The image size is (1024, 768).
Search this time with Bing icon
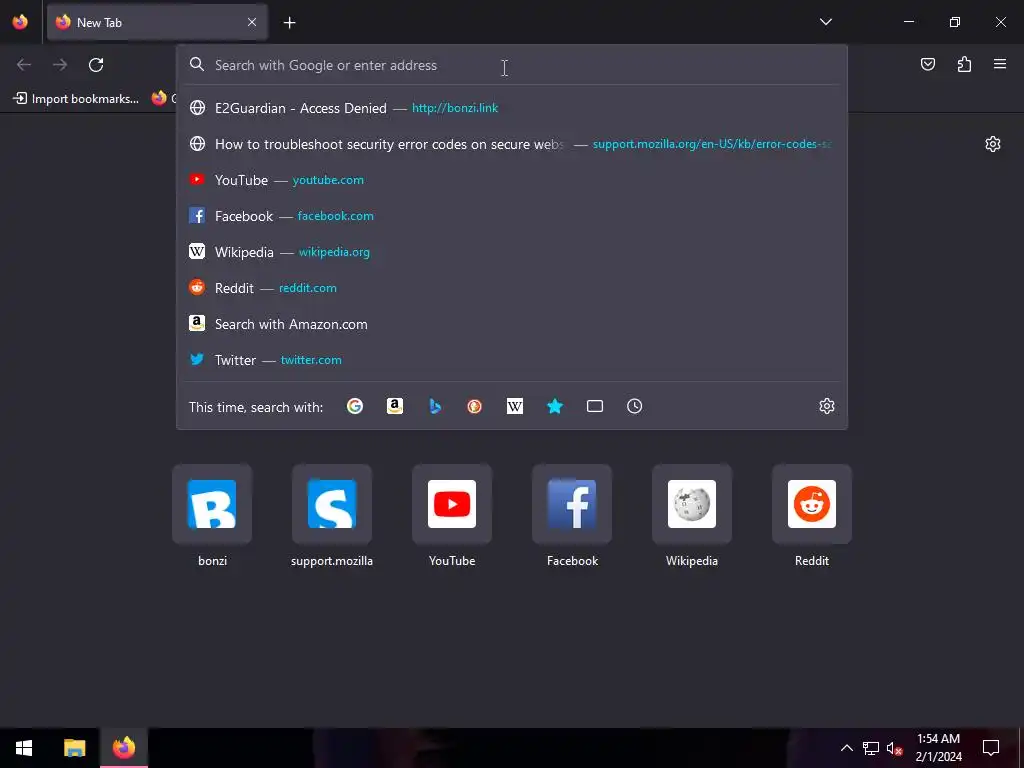point(435,406)
